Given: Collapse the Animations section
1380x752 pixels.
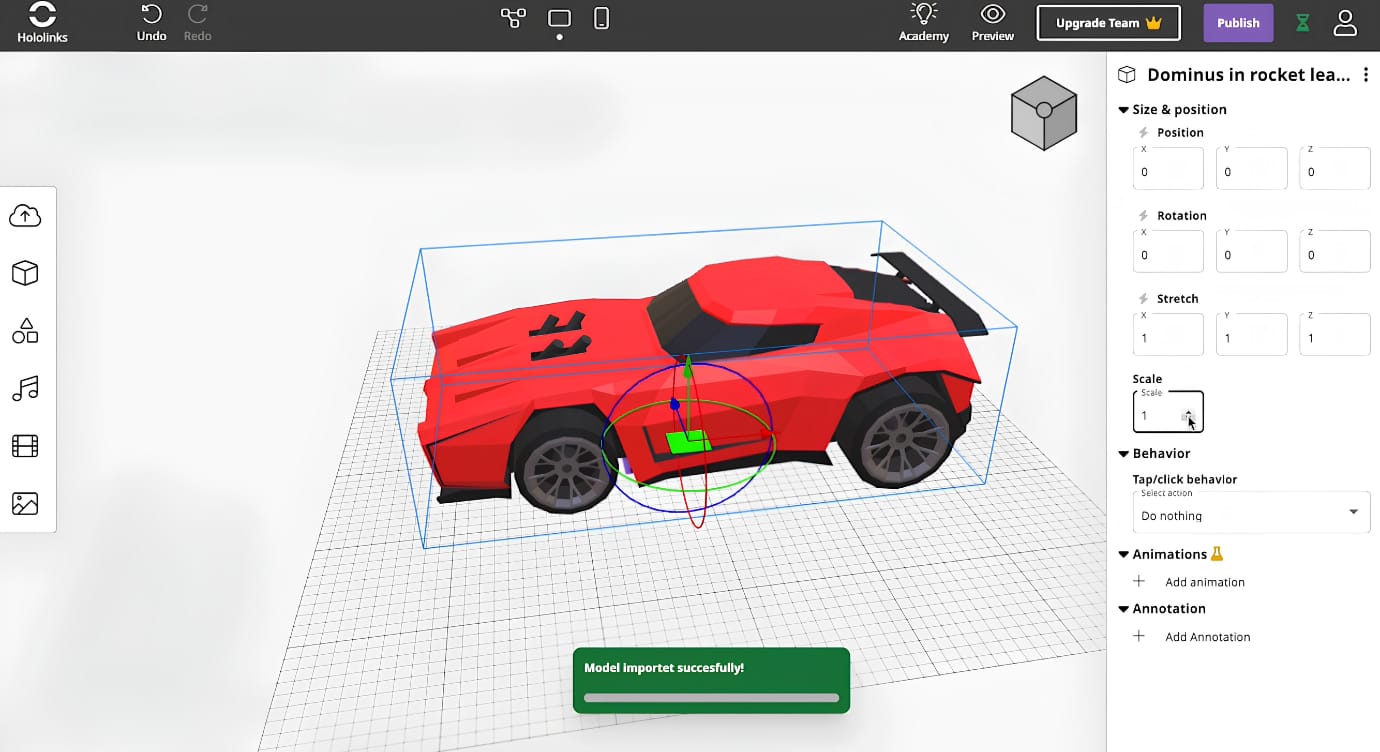Looking at the screenshot, I should pos(1123,554).
